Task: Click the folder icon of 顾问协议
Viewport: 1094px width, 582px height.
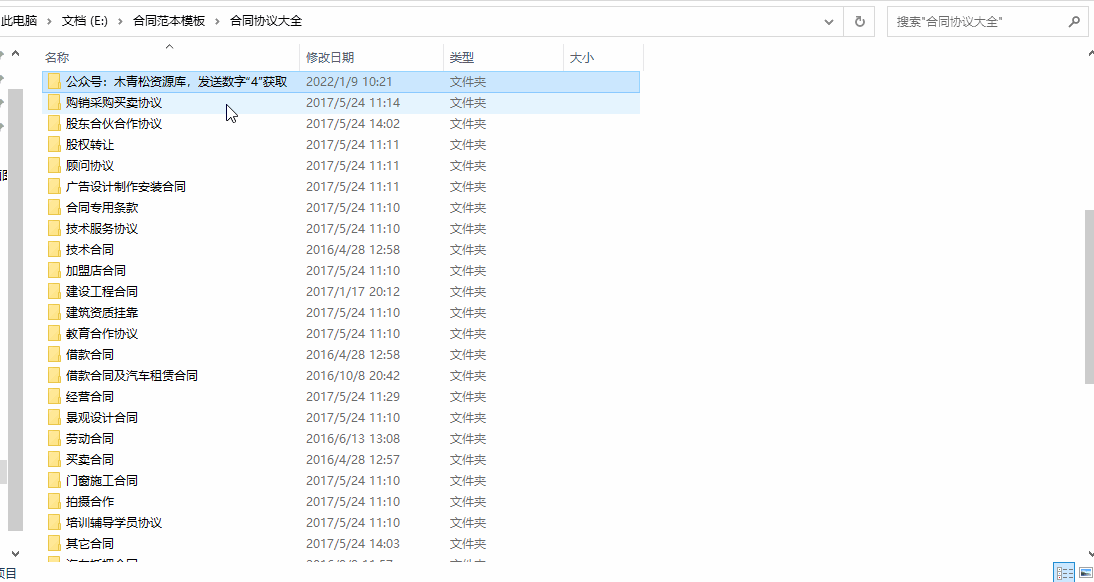Action: point(54,165)
